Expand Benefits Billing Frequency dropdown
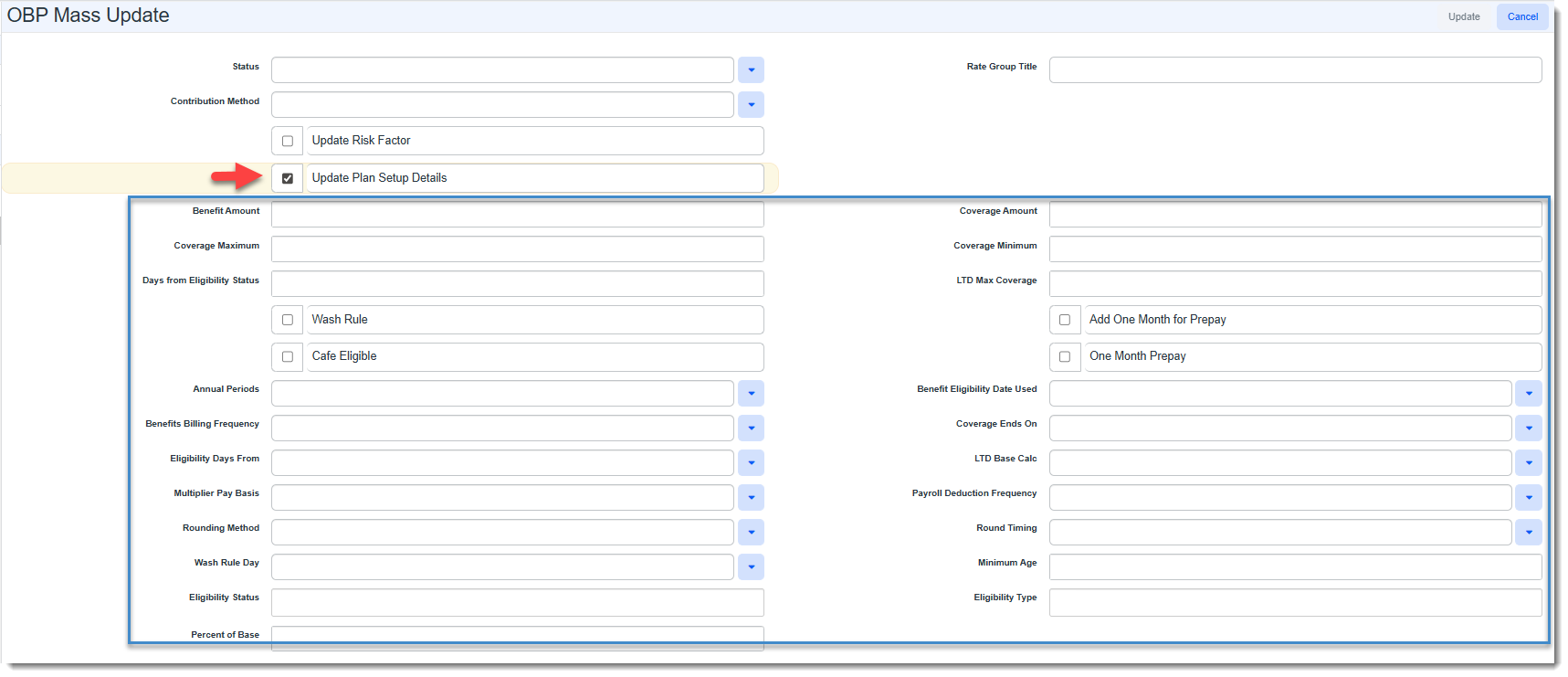Screen dimensions: 1568x677 click(x=751, y=428)
